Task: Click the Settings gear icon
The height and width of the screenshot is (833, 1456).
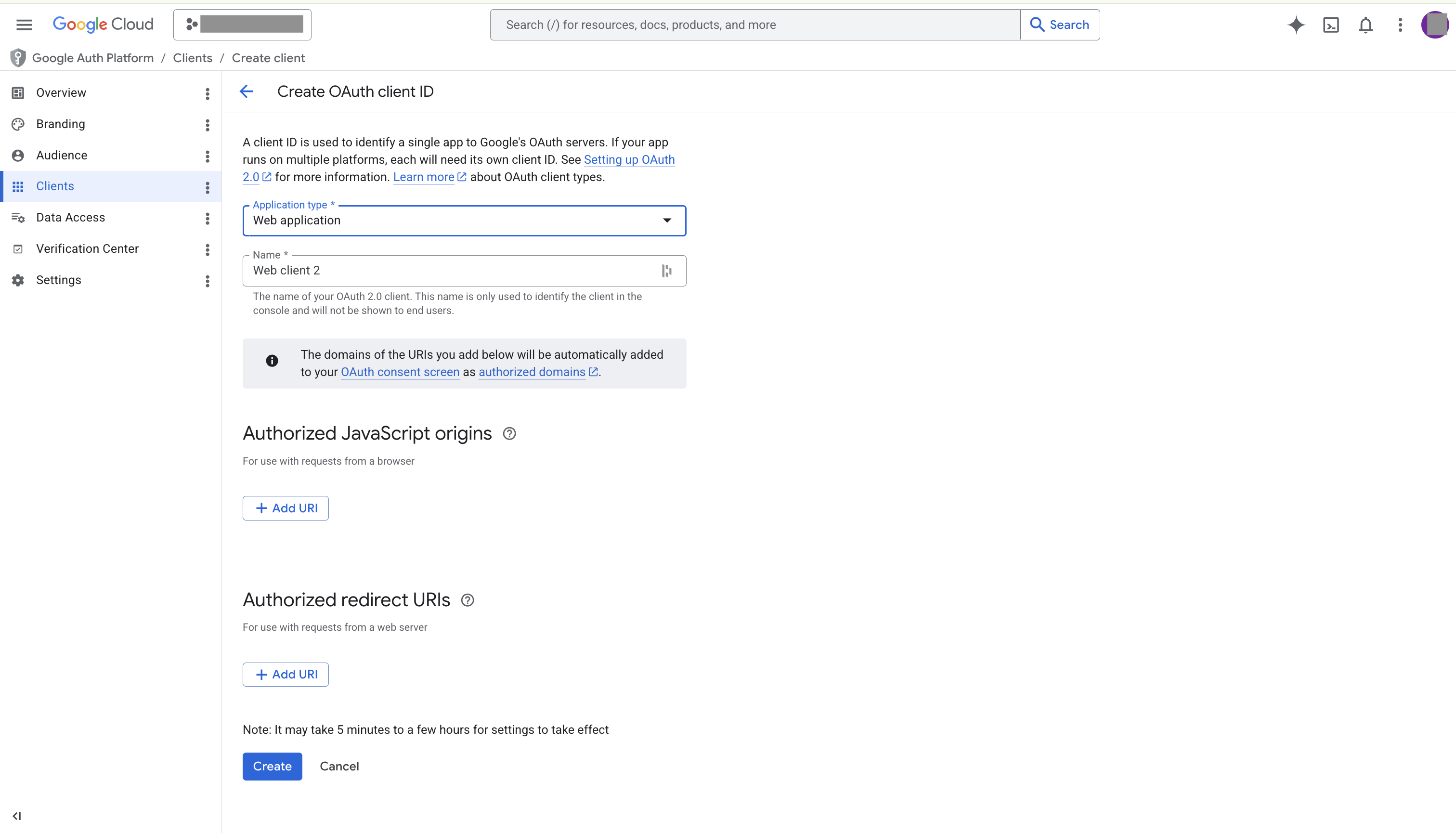Action: click(18, 280)
